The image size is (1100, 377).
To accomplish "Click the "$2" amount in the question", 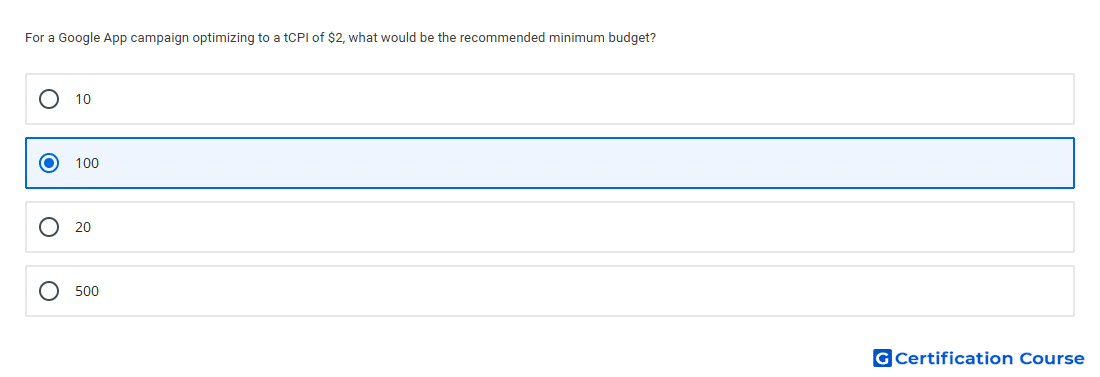I will [335, 38].
